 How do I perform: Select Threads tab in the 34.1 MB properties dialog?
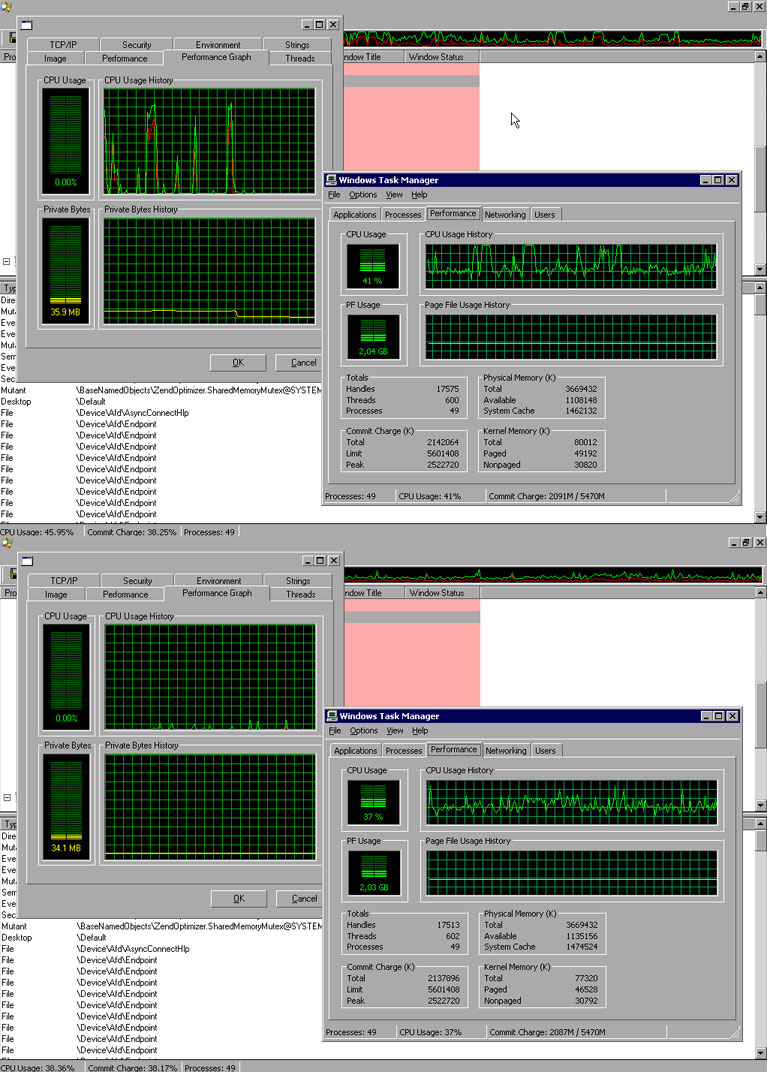coord(301,595)
